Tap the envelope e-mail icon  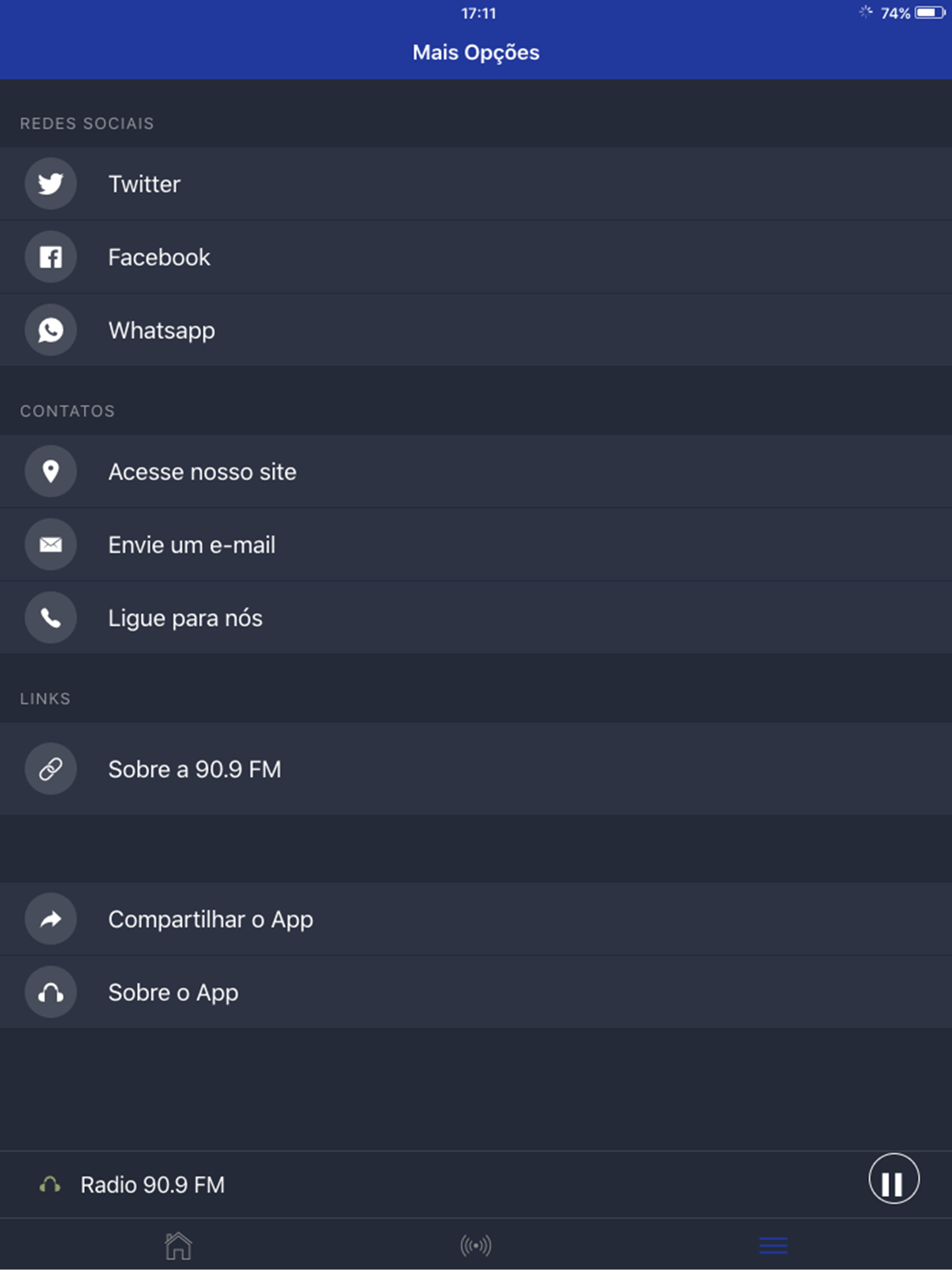51,544
